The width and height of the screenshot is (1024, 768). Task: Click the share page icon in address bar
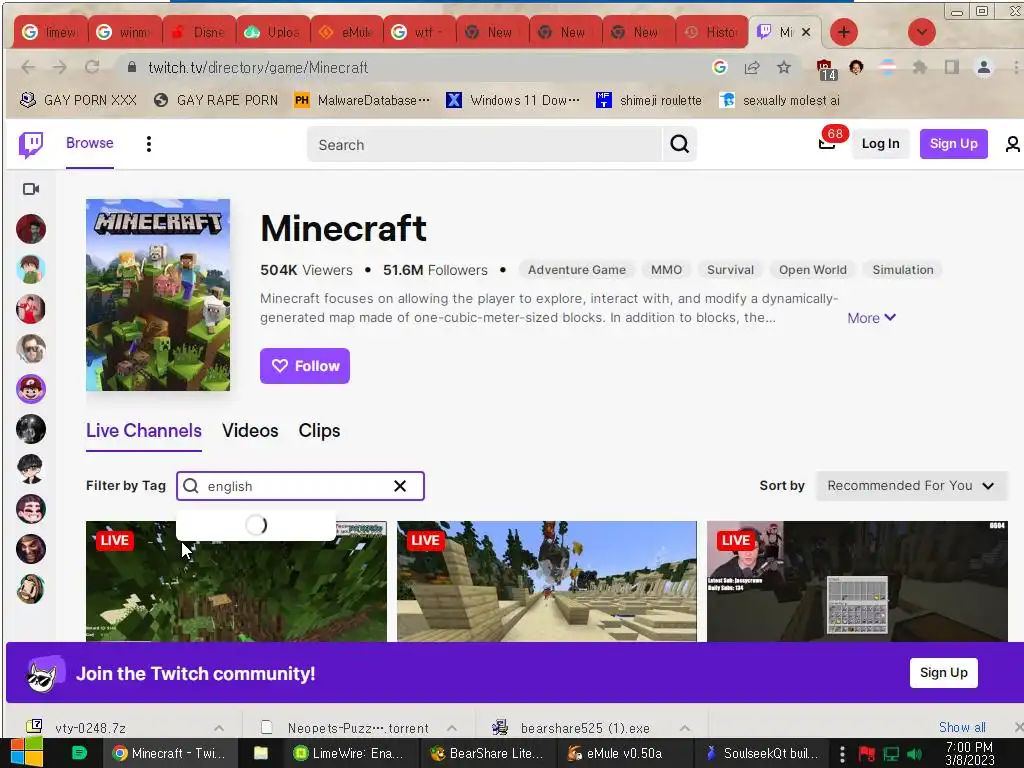click(x=752, y=67)
